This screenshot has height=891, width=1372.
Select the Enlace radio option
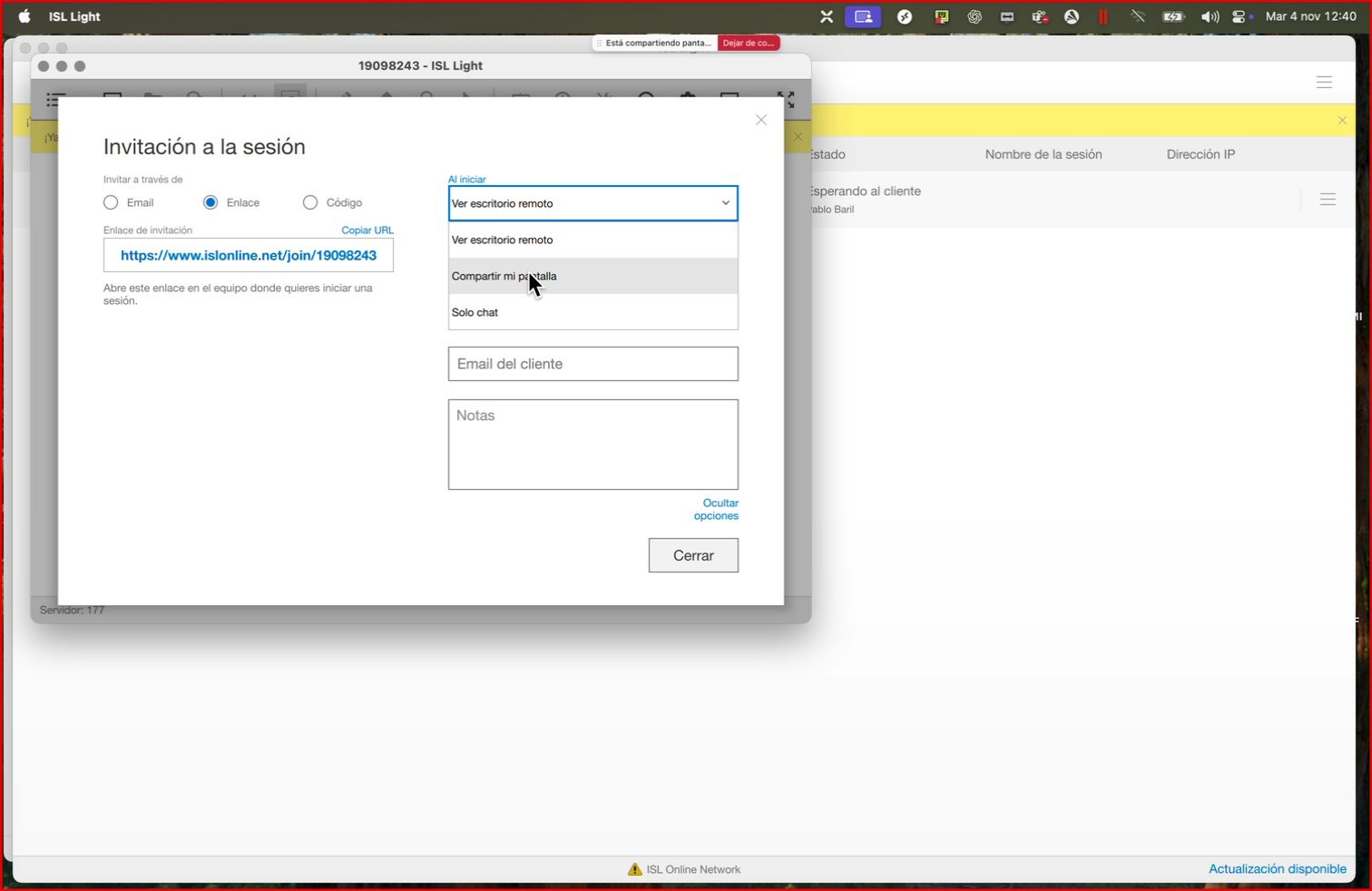click(211, 202)
